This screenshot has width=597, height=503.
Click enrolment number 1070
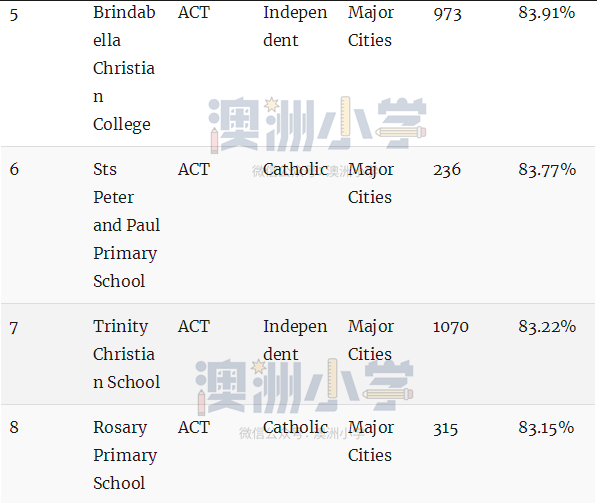click(x=451, y=327)
